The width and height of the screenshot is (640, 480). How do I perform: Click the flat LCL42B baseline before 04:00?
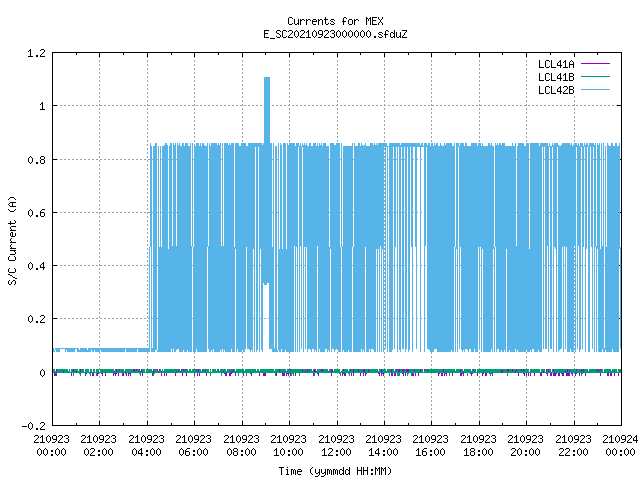tap(100, 350)
